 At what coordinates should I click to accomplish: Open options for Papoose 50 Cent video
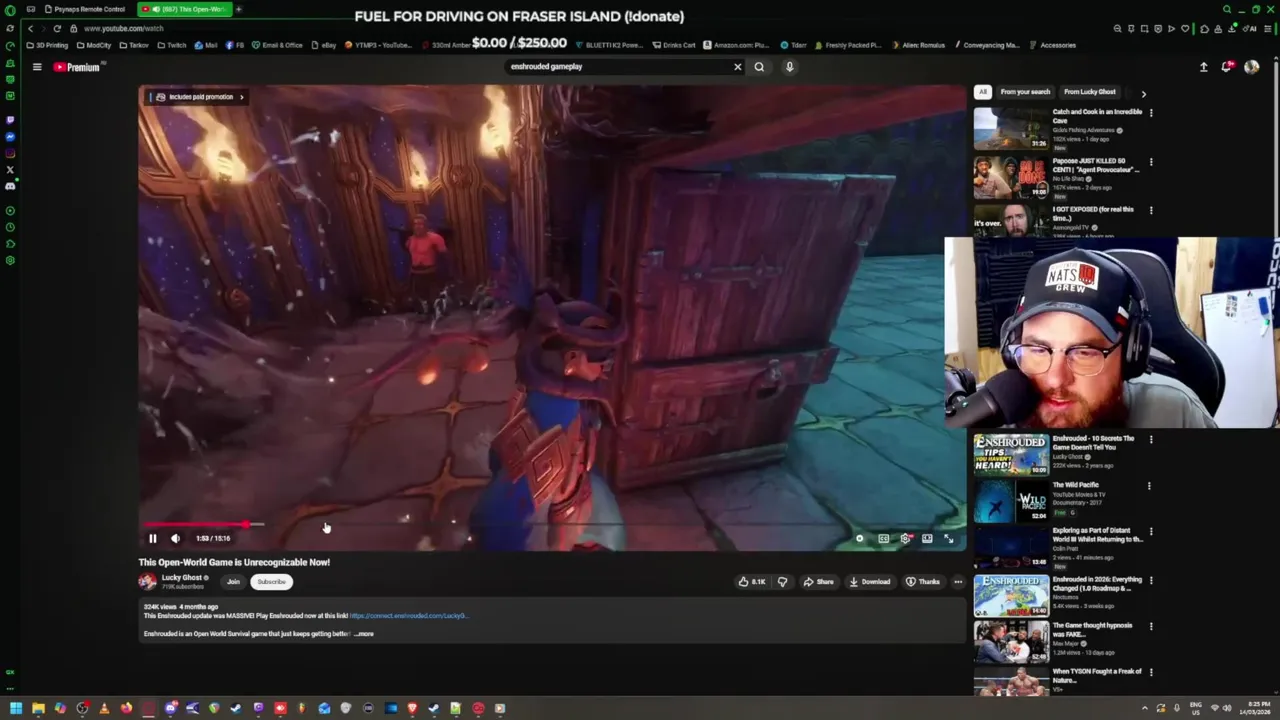[x=1151, y=162]
